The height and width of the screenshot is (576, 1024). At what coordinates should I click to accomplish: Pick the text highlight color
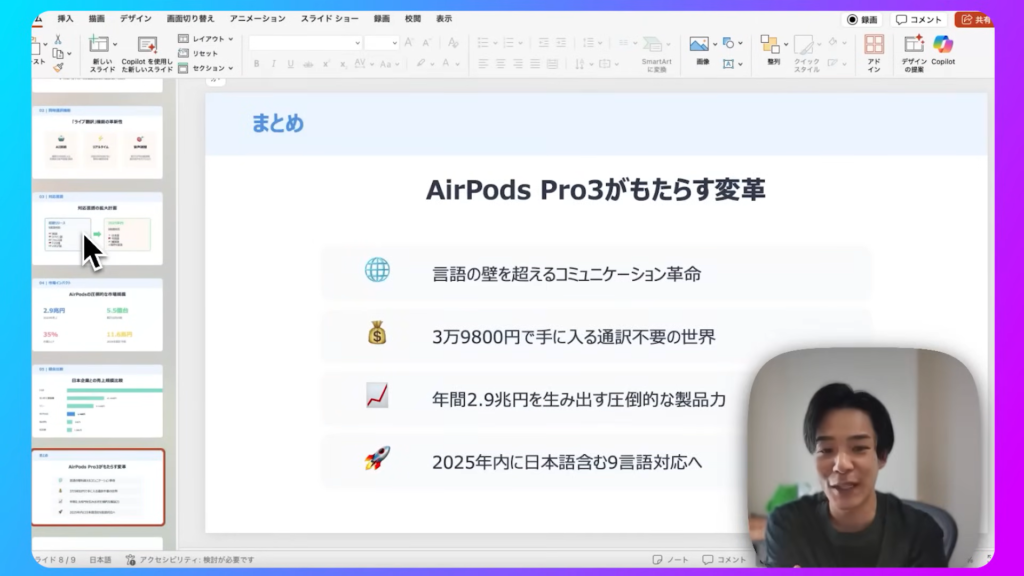pyautogui.click(x=421, y=64)
